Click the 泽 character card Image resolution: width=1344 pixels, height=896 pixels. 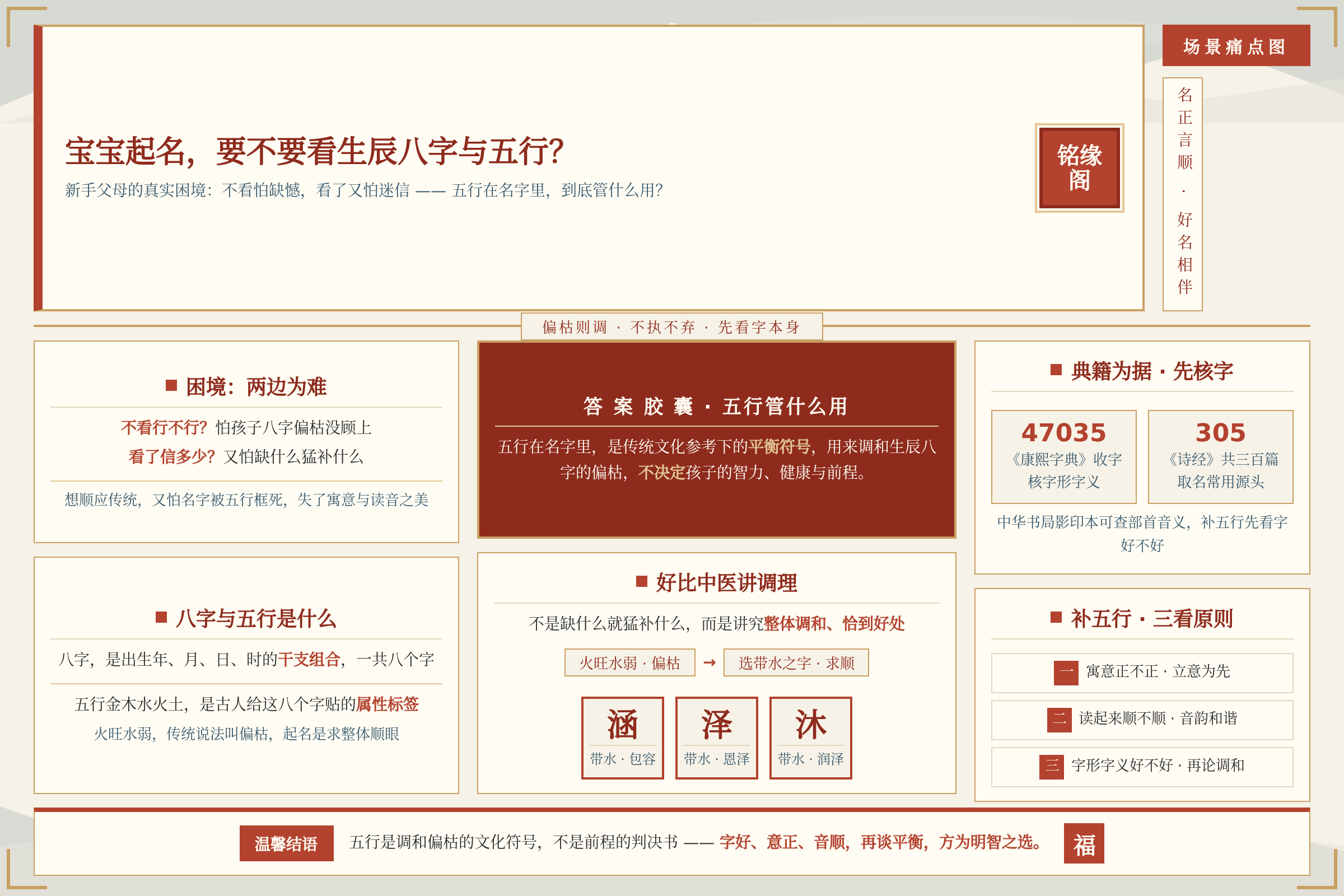717,737
